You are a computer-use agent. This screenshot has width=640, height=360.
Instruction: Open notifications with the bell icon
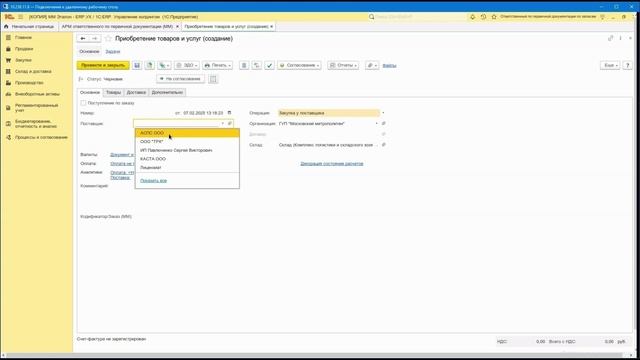coord(473,17)
